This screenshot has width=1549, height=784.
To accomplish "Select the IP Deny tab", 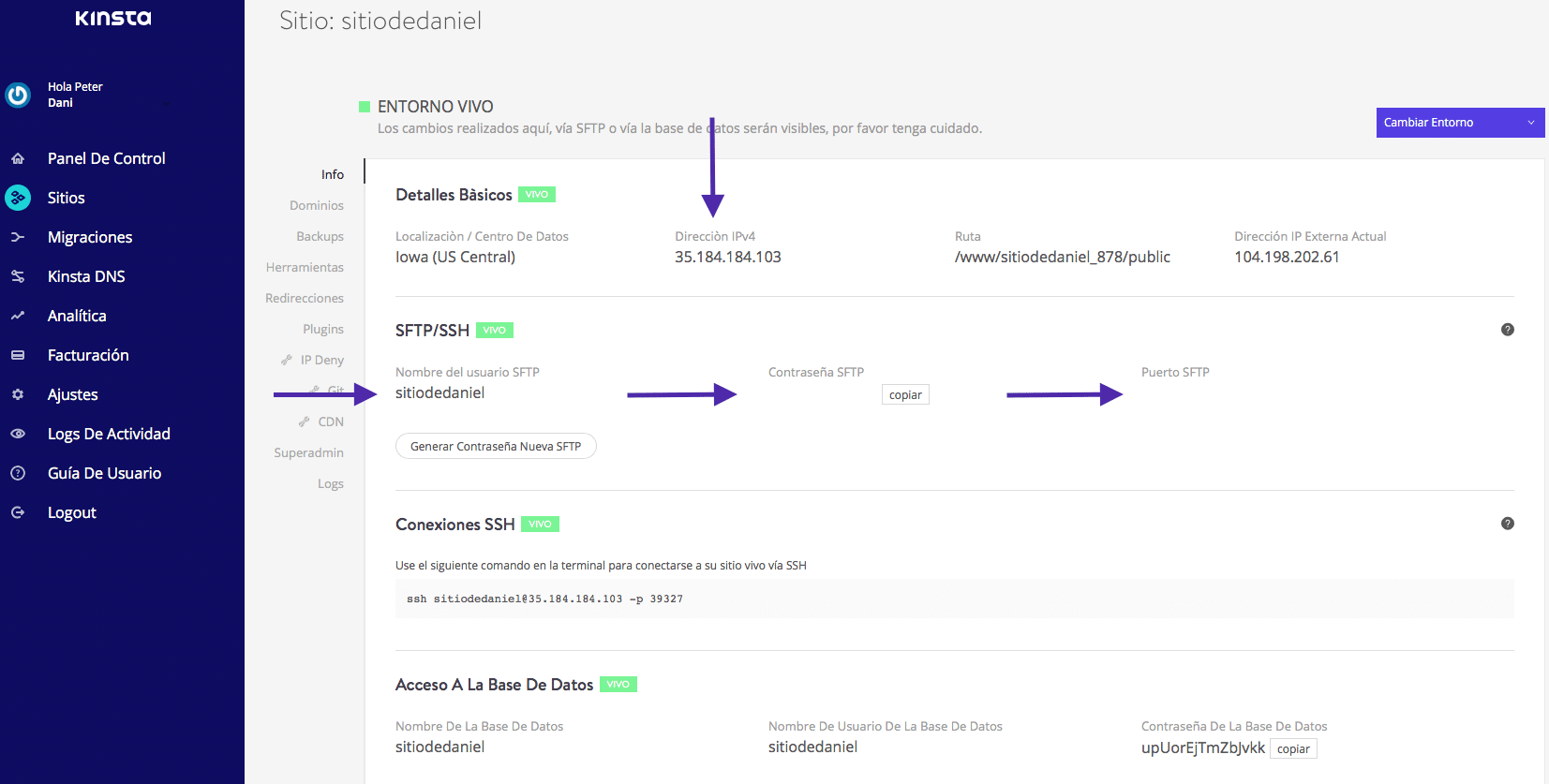I will coord(322,360).
